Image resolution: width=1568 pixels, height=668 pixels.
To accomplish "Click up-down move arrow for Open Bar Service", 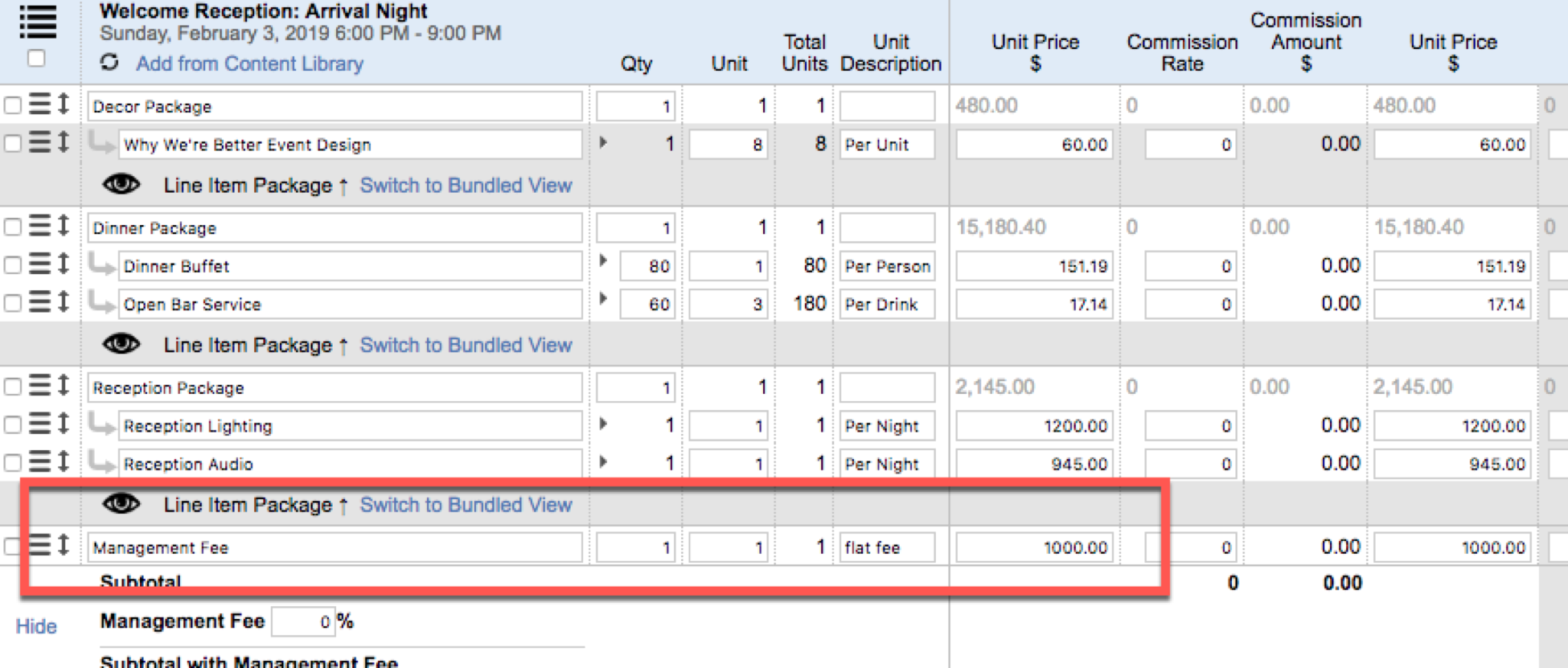I will click(x=64, y=302).
